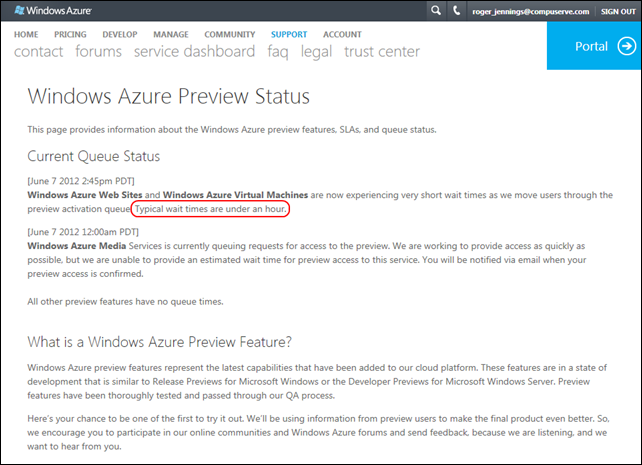Click the Portal arrow circle icon
Image resolution: width=642 pixels, height=465 pixels.
[626, 45]
